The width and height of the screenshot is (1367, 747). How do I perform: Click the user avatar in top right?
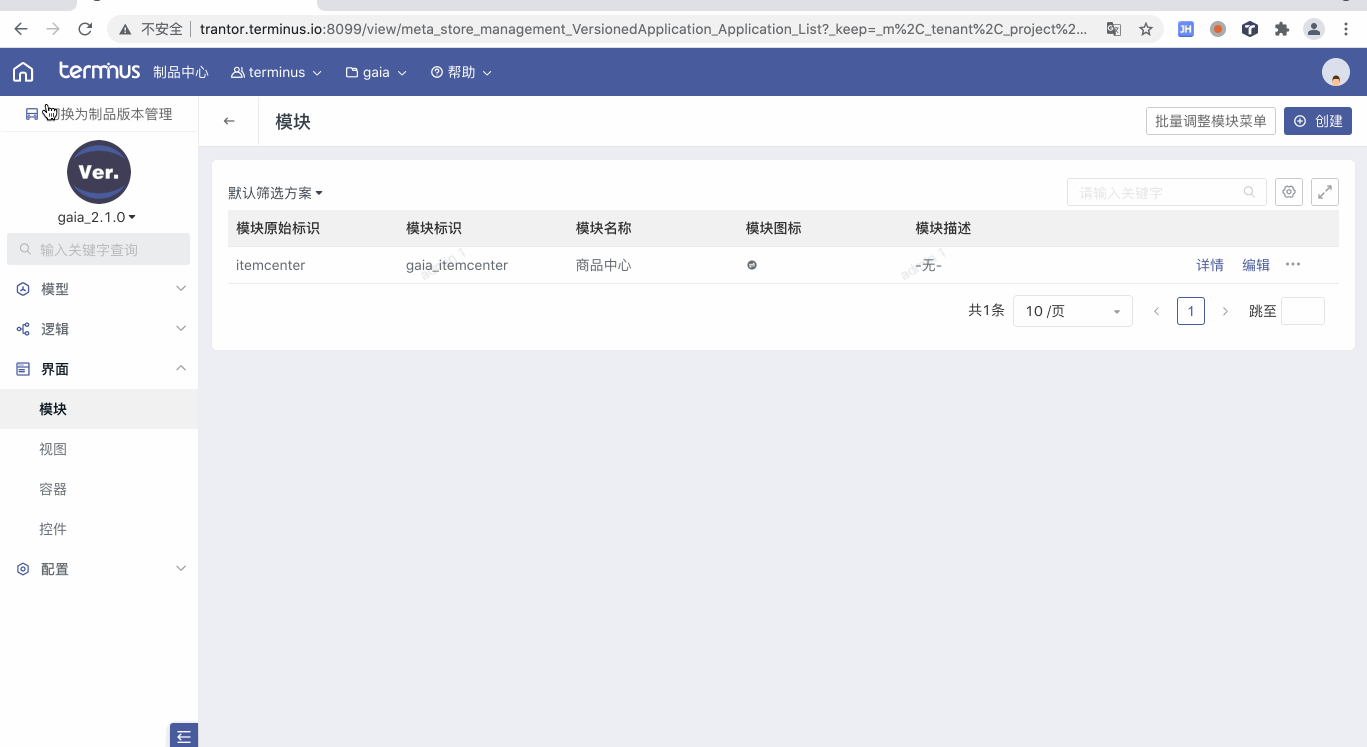tap(1335, 72)
